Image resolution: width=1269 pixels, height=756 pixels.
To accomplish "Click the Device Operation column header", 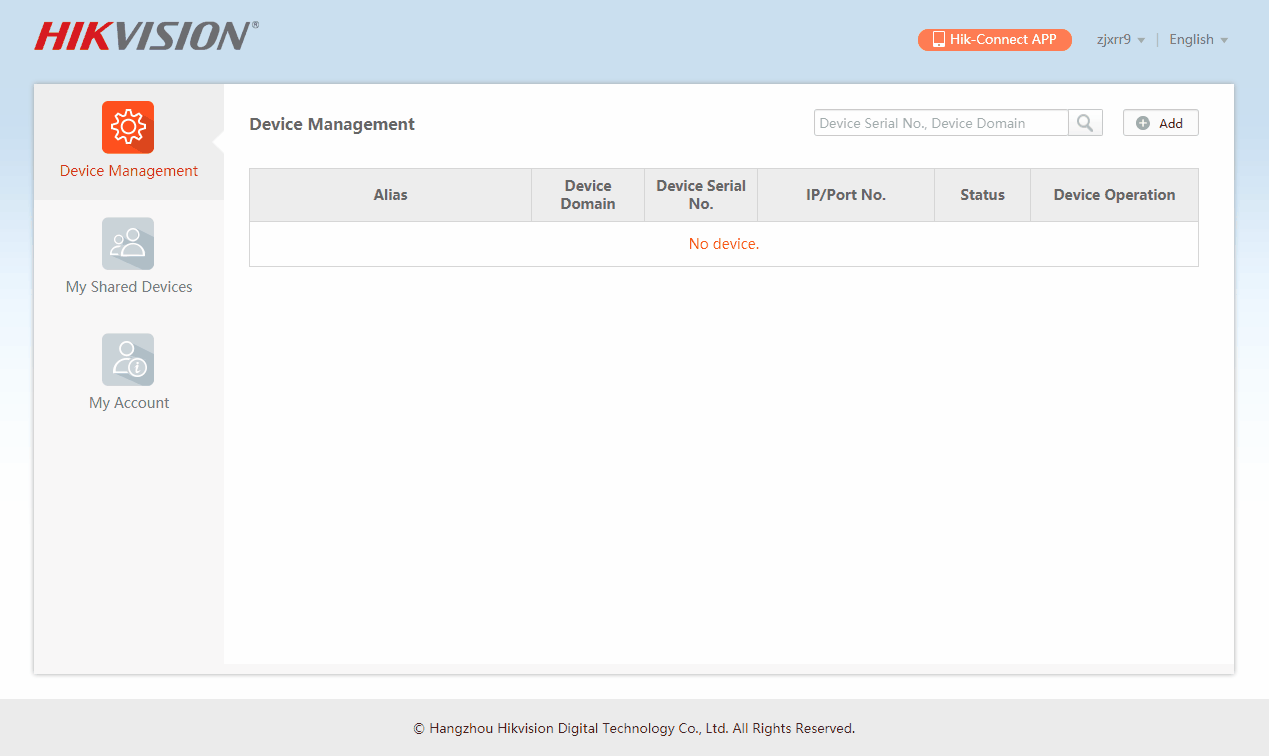I will pyautogui.click(x=1114, y=195).
